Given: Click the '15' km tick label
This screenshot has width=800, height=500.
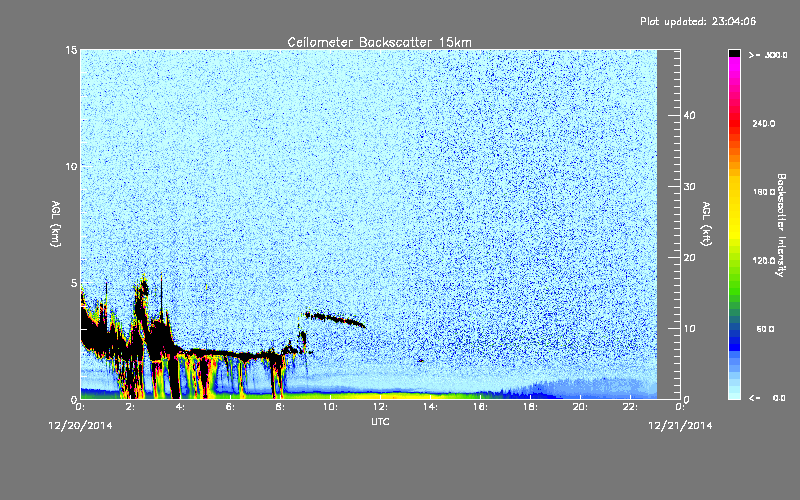Looking at the screenshot, I should [71, 50].
